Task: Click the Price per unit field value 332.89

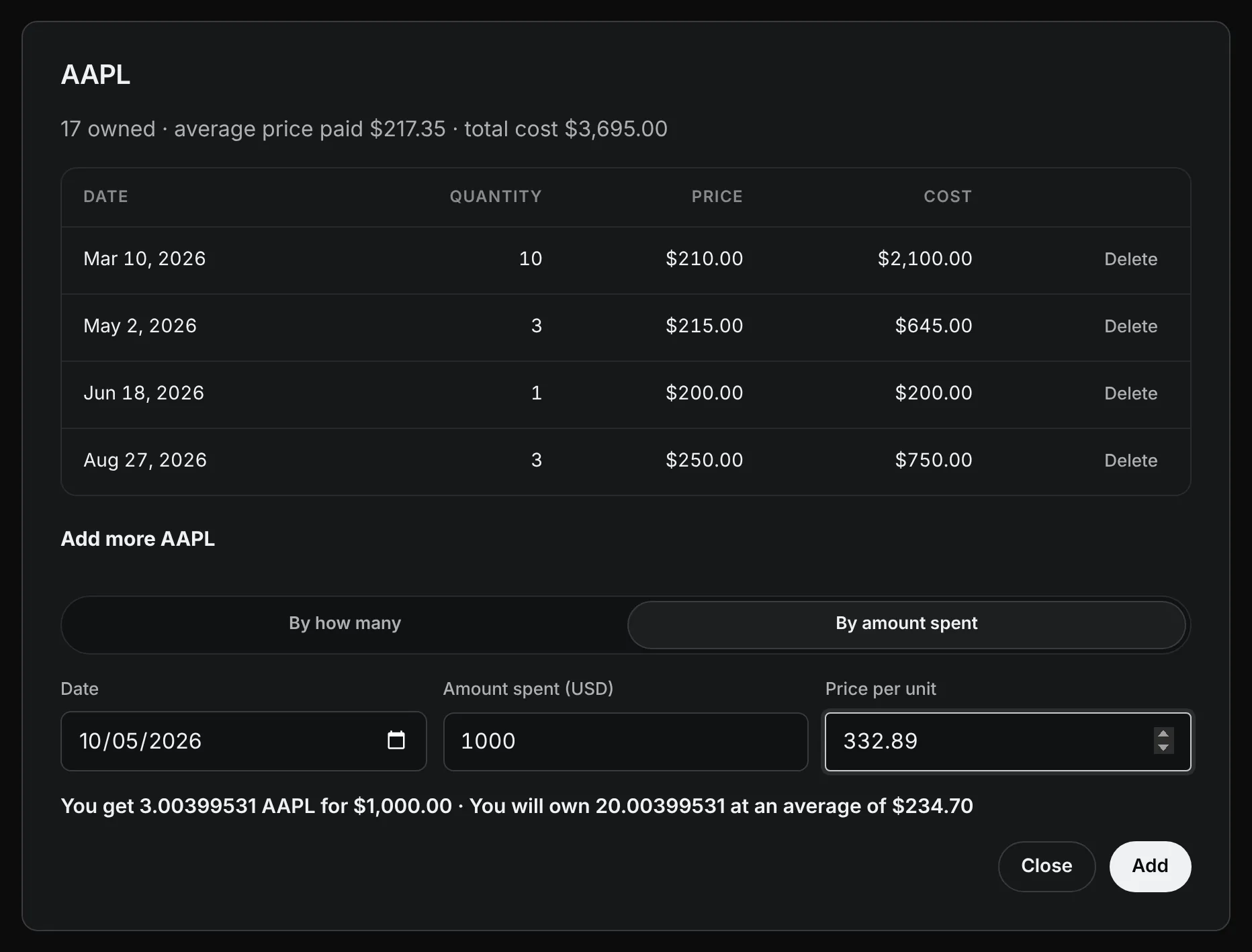Action: click(x=1008, y=741)
